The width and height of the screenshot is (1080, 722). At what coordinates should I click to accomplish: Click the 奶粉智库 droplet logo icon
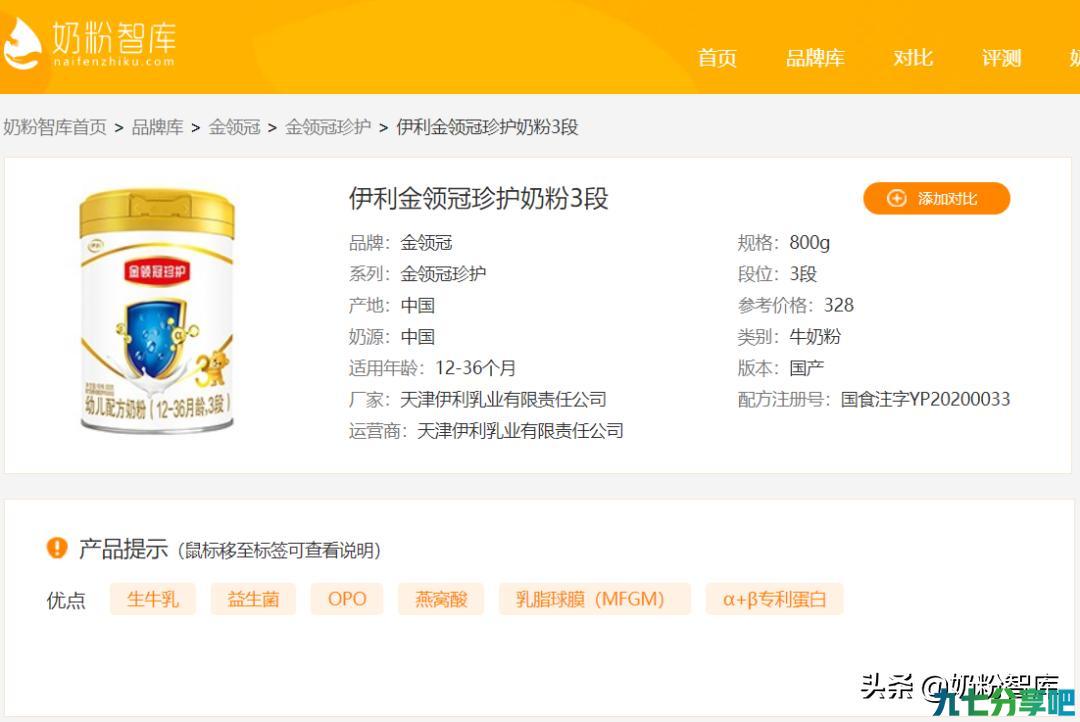click(x=21, y=43)
